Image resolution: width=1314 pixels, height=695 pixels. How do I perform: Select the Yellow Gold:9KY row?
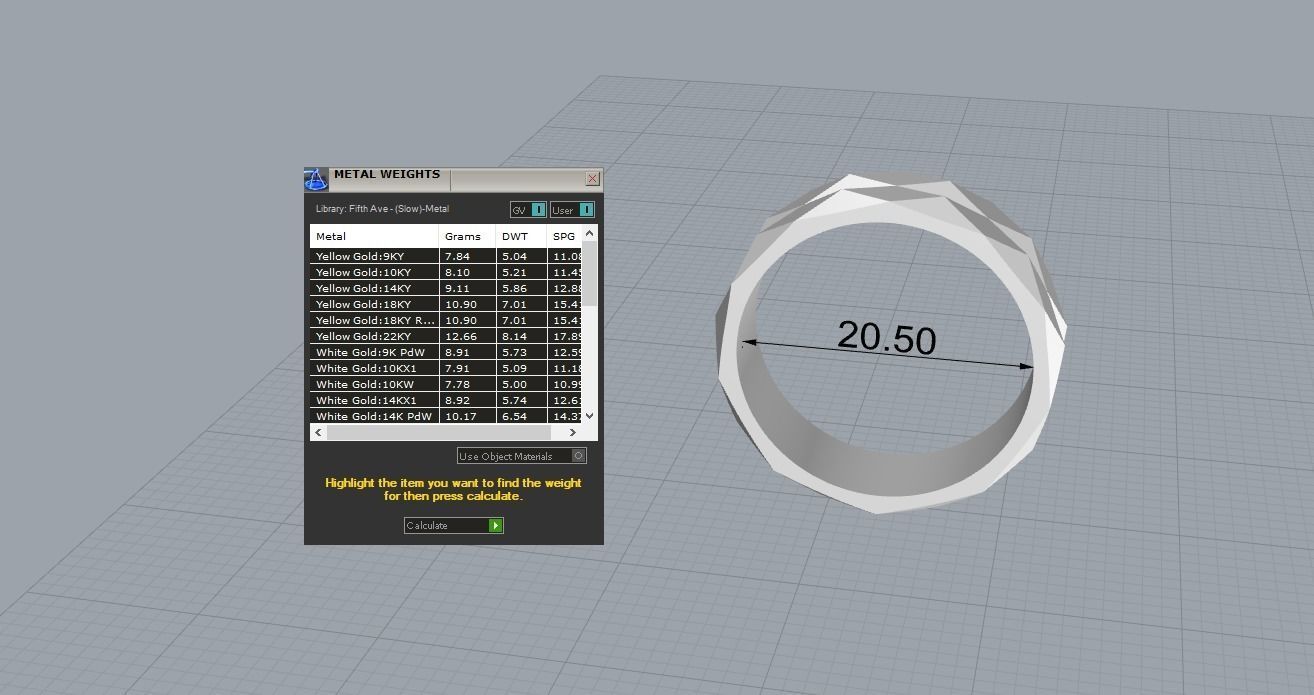pyautogui.click(x=445, y=256)
